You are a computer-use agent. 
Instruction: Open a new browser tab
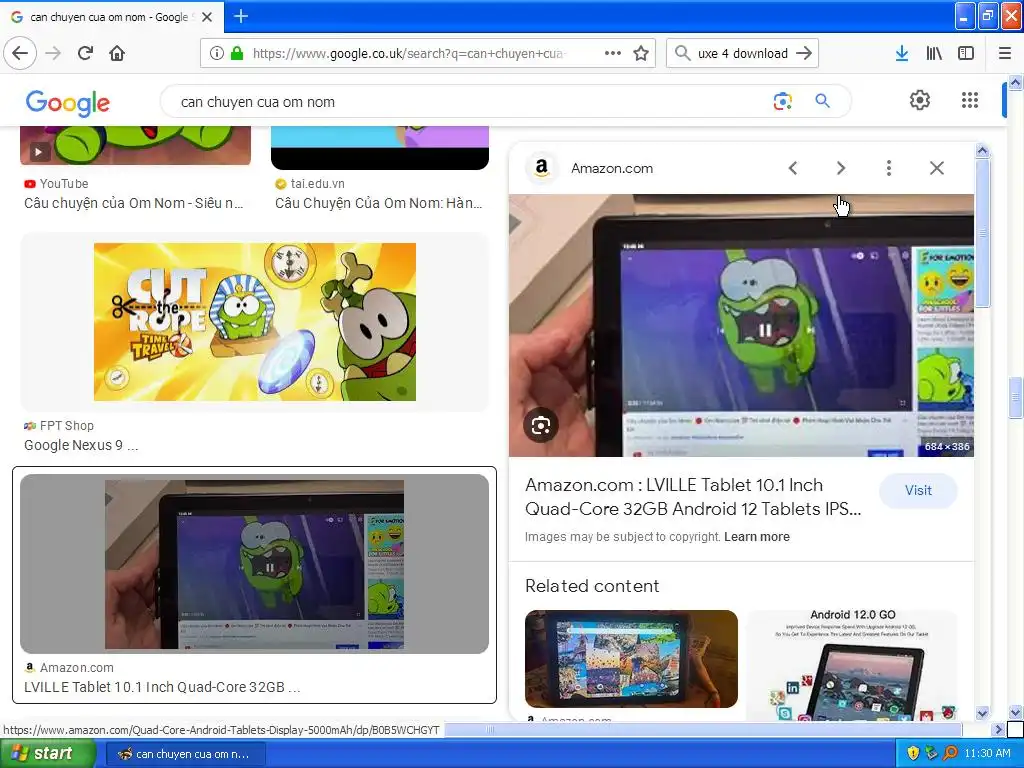click(x=240, y=16)
